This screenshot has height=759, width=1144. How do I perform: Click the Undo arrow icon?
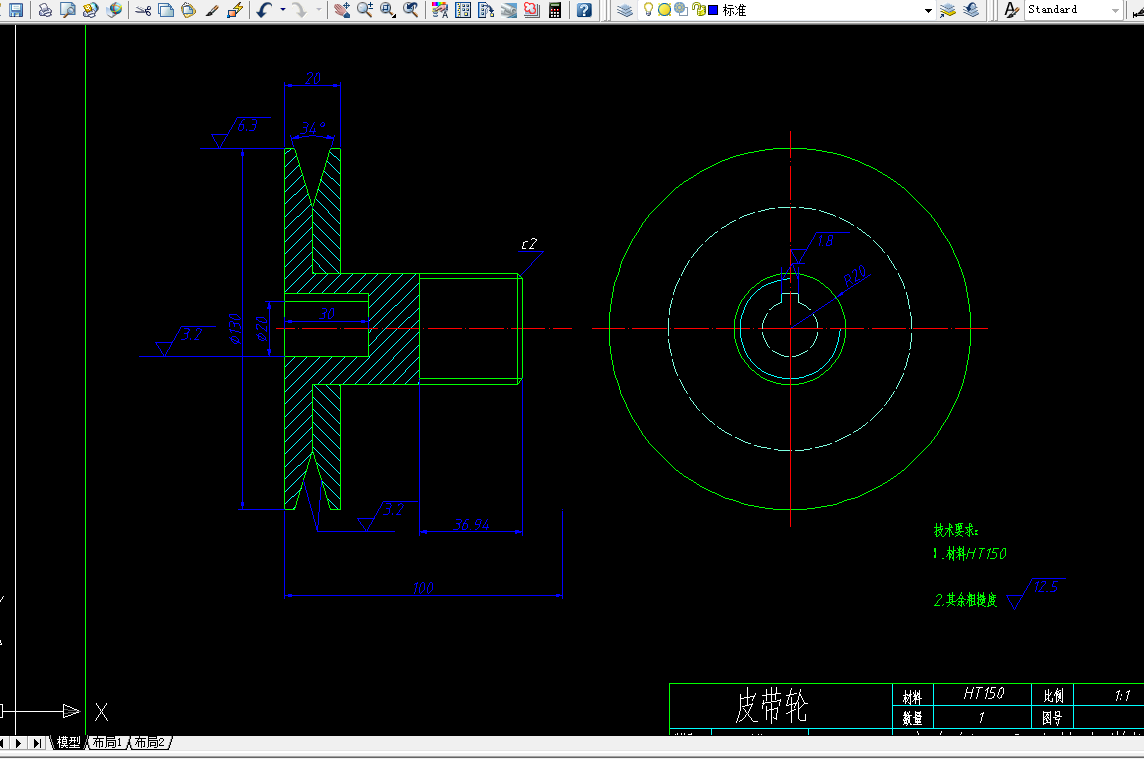[x=265, y=9]
